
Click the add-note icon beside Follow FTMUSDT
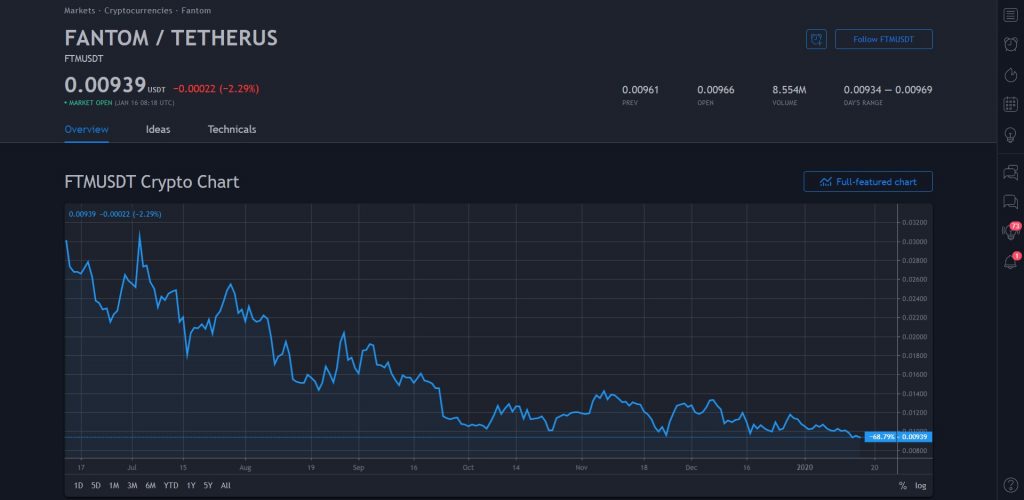[816, 39]
